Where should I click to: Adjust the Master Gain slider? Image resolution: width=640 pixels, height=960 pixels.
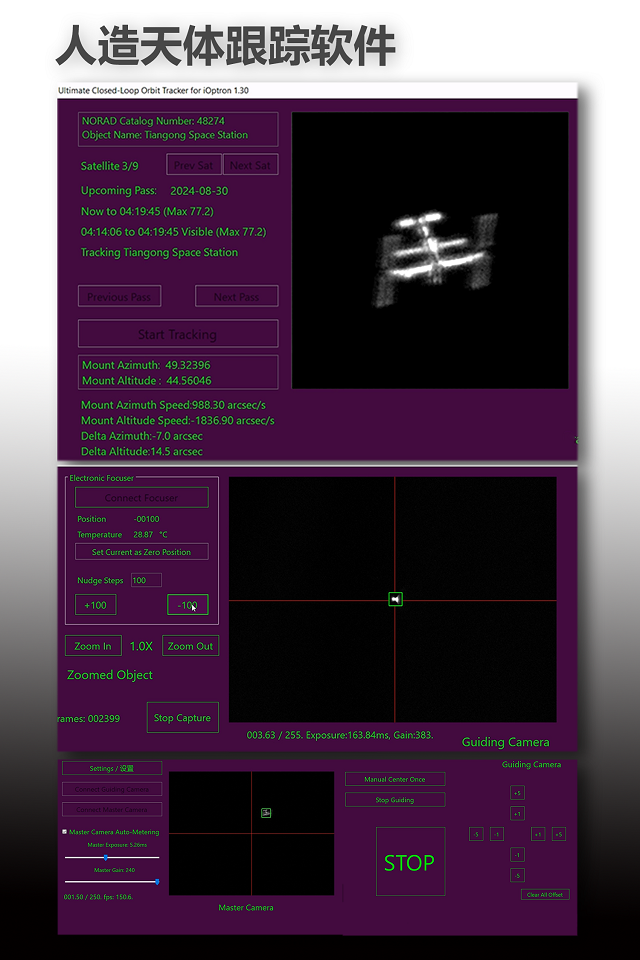click(x=156, y=882)
